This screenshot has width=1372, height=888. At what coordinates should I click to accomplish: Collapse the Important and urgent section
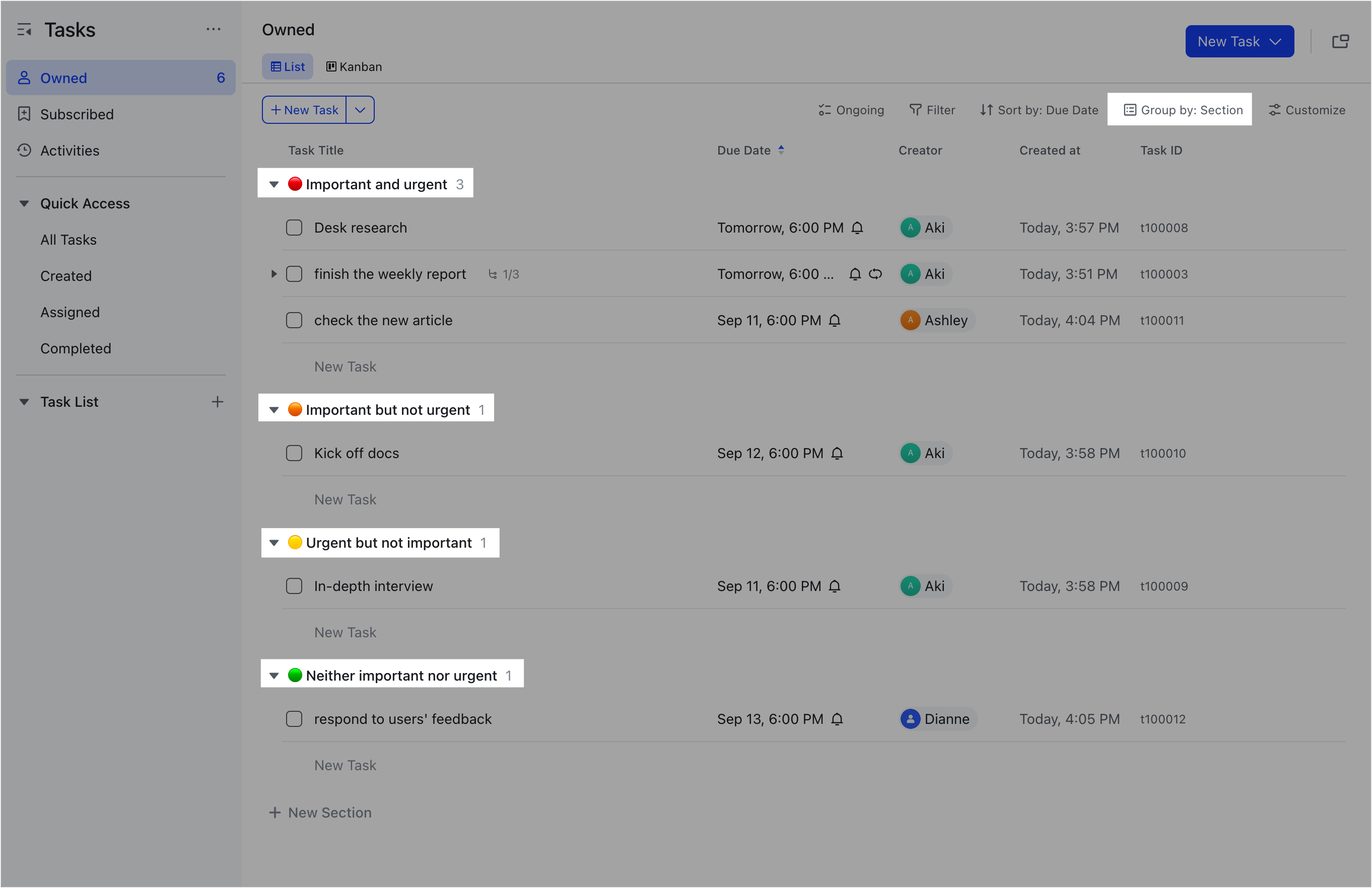click(274, 183)
